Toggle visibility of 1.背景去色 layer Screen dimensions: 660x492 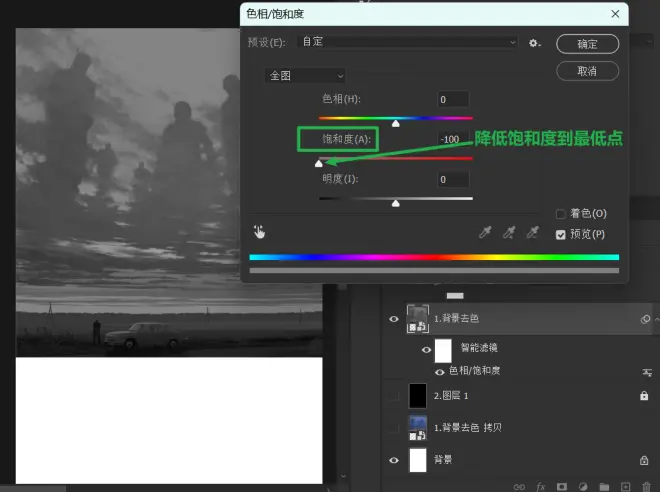click(394, 319)
